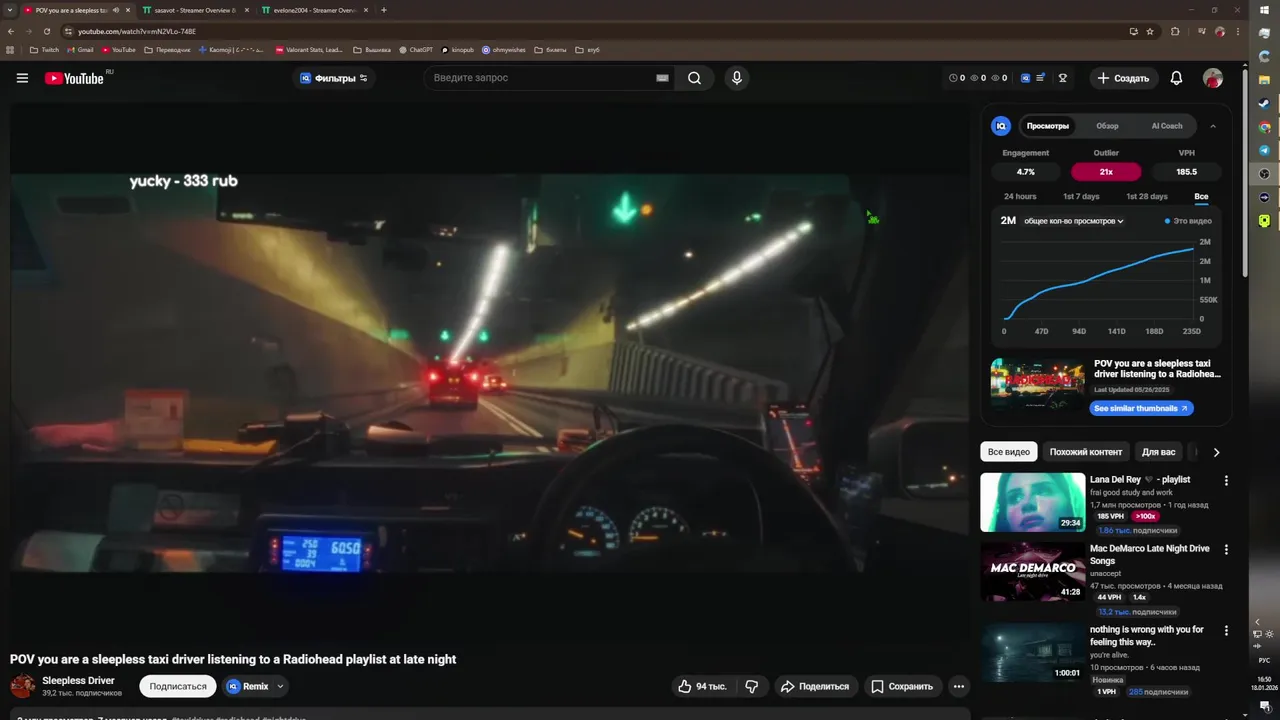Show more filter chips with right arrow
This screenshot has height=720, width=1280.
1216,452
